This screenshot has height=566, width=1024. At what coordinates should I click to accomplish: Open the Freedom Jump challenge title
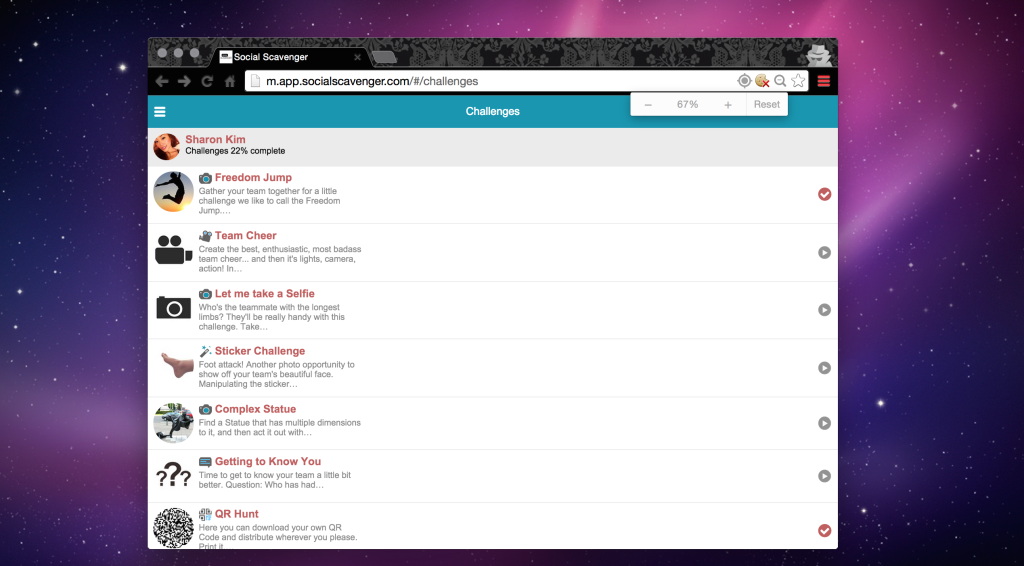(253, 178)
